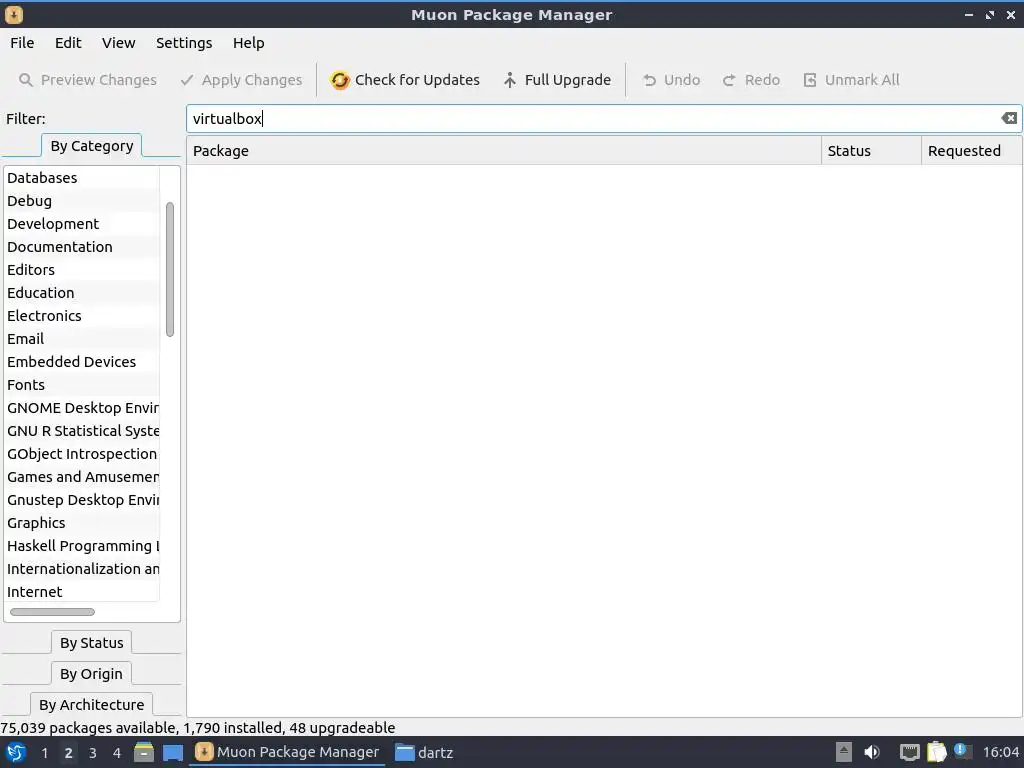Open the File menu
1024x768 pixels.
(x=22, y=43)
